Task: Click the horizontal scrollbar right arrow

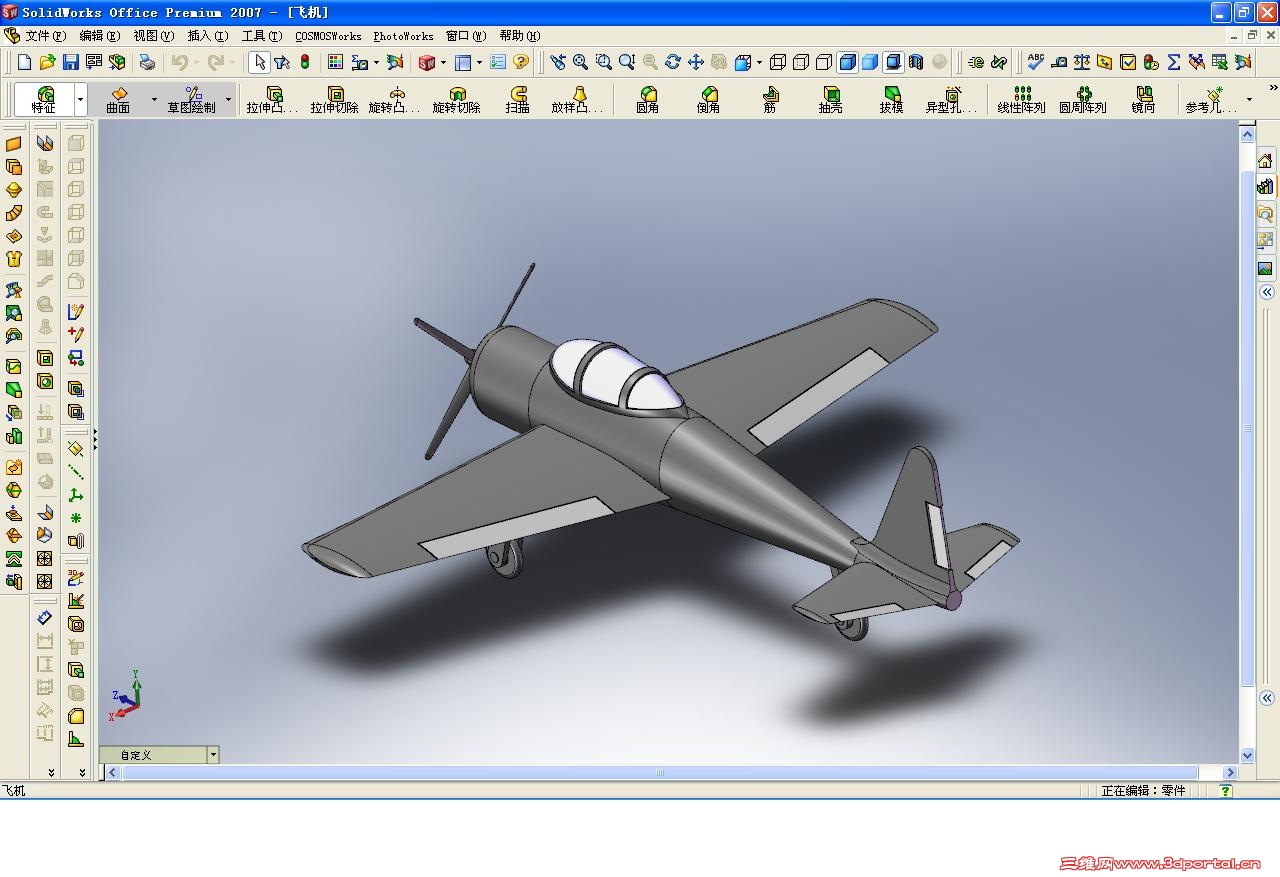Action: point(1231,772)
